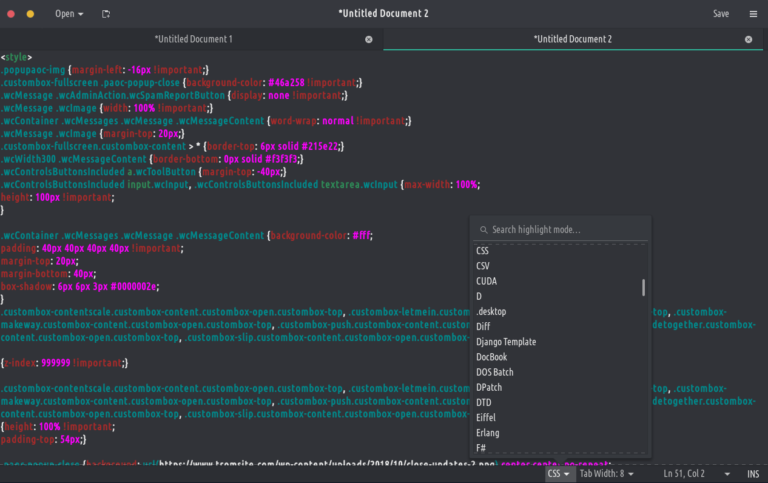768x483 pixels.
Task: Click the Save button
Action: pyautogui.click(x=720, y=14)
